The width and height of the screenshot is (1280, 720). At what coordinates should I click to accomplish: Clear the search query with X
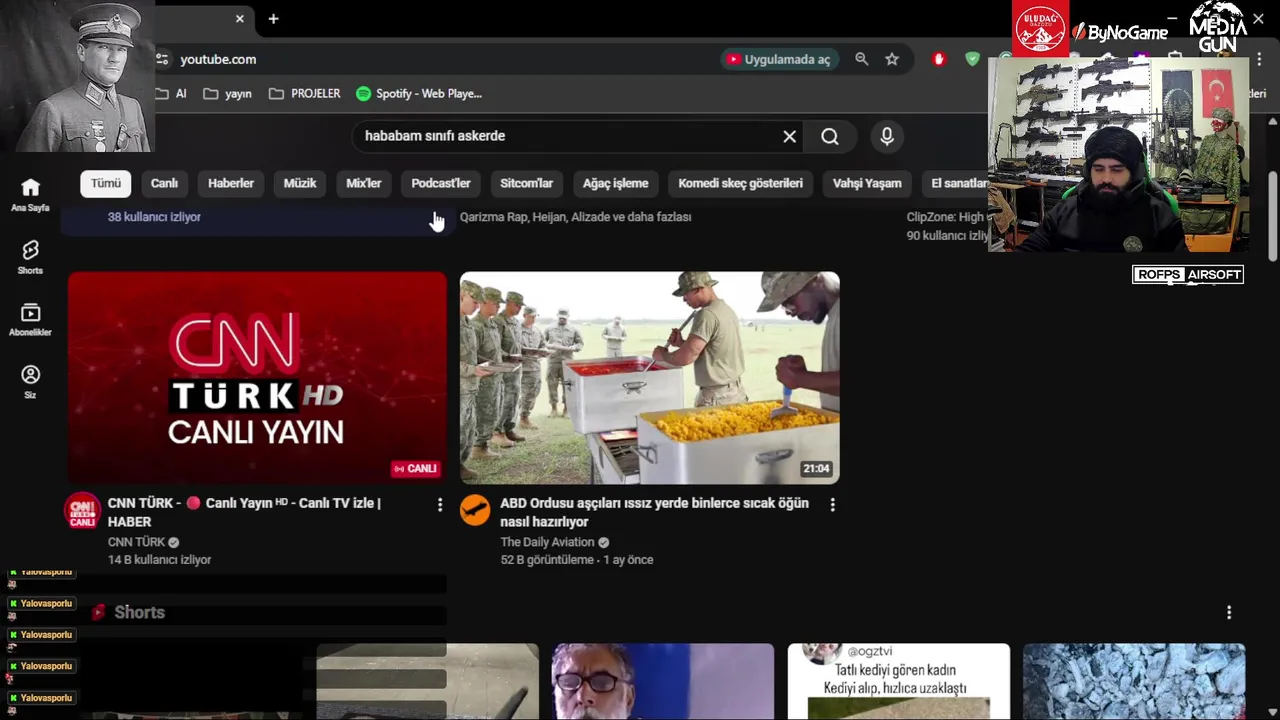coord(790,136)
